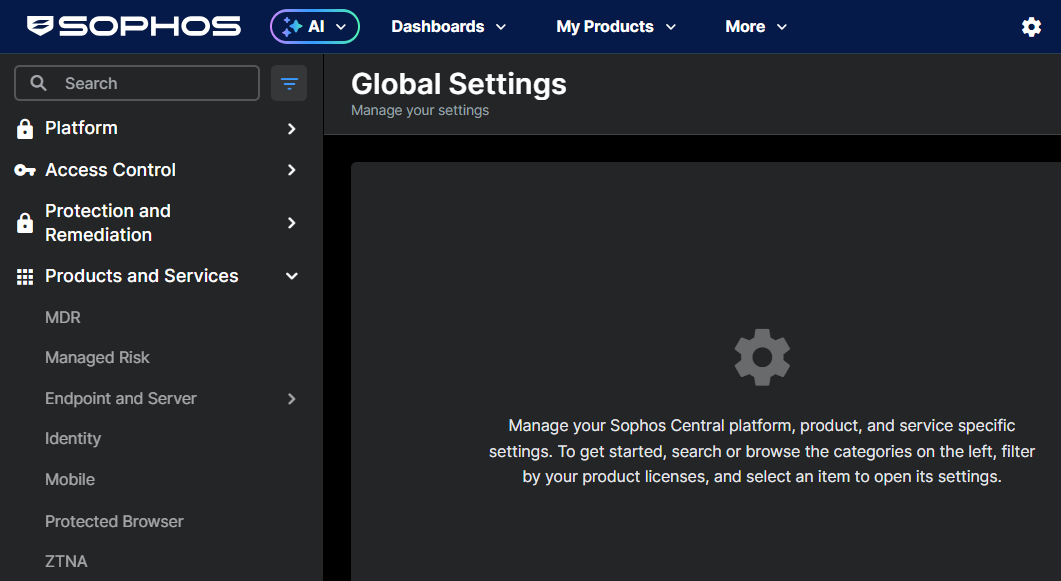The height and width of the screenshot is (581, 1061).
Task: Click the Access Control key icon
Action: (x=25, y=170)
